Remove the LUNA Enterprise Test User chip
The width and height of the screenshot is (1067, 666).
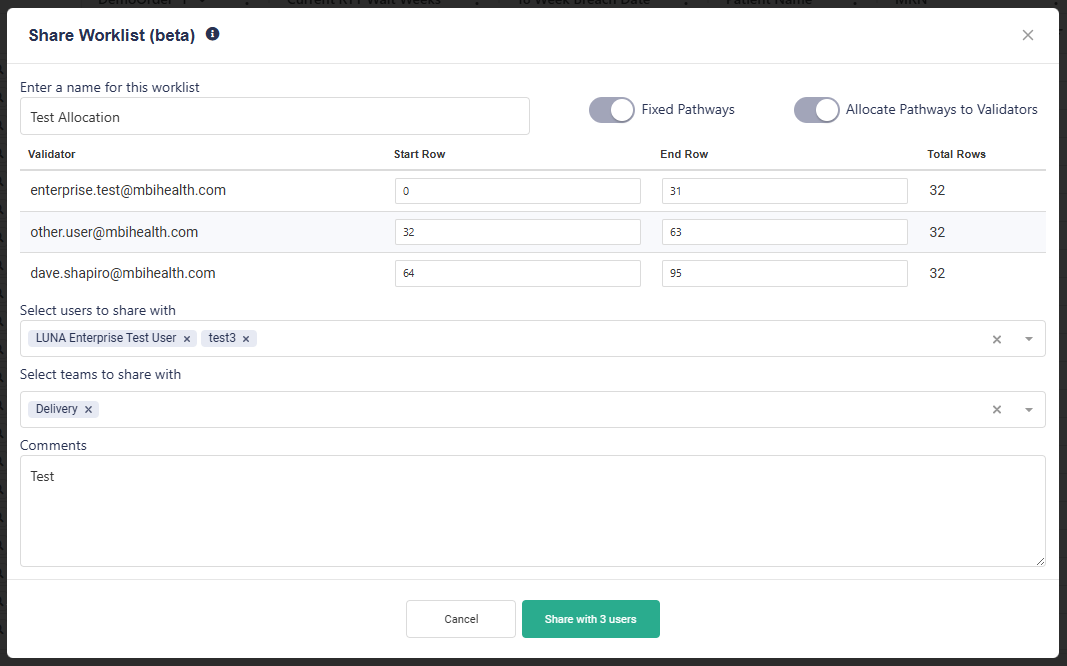tap(186, 338)
